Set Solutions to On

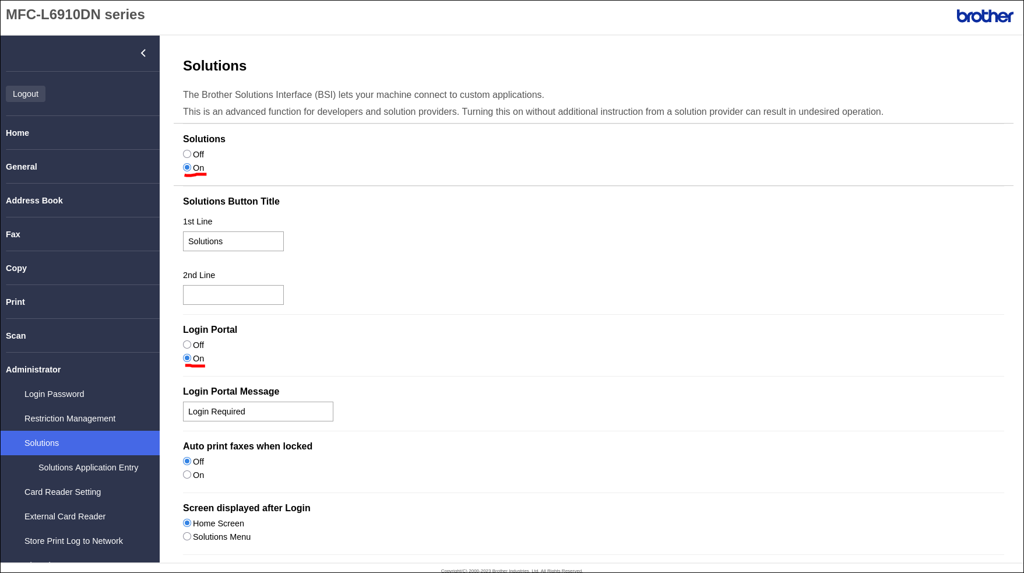tap(187, 168)
